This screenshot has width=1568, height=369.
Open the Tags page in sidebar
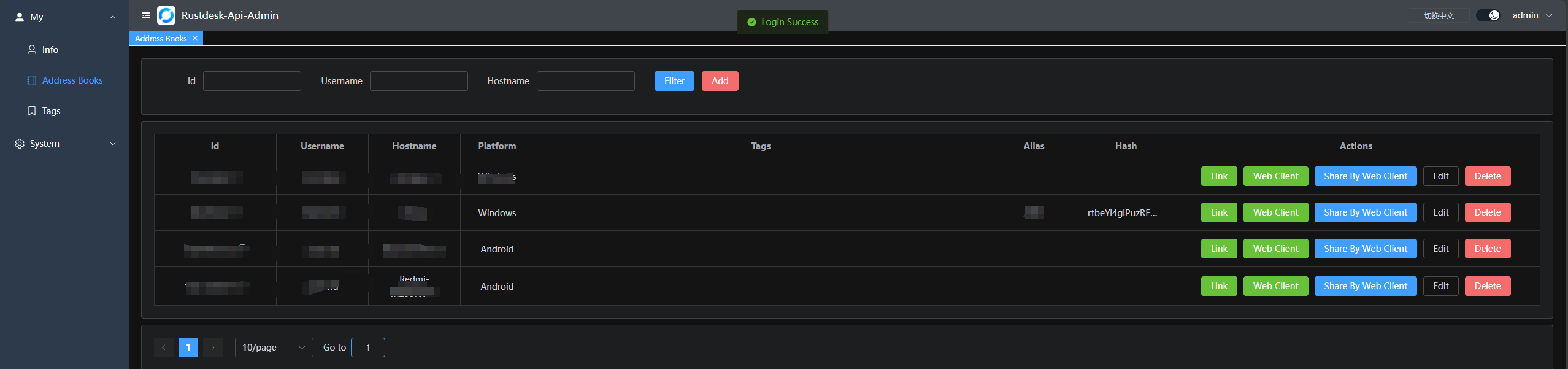click(51, 111)
